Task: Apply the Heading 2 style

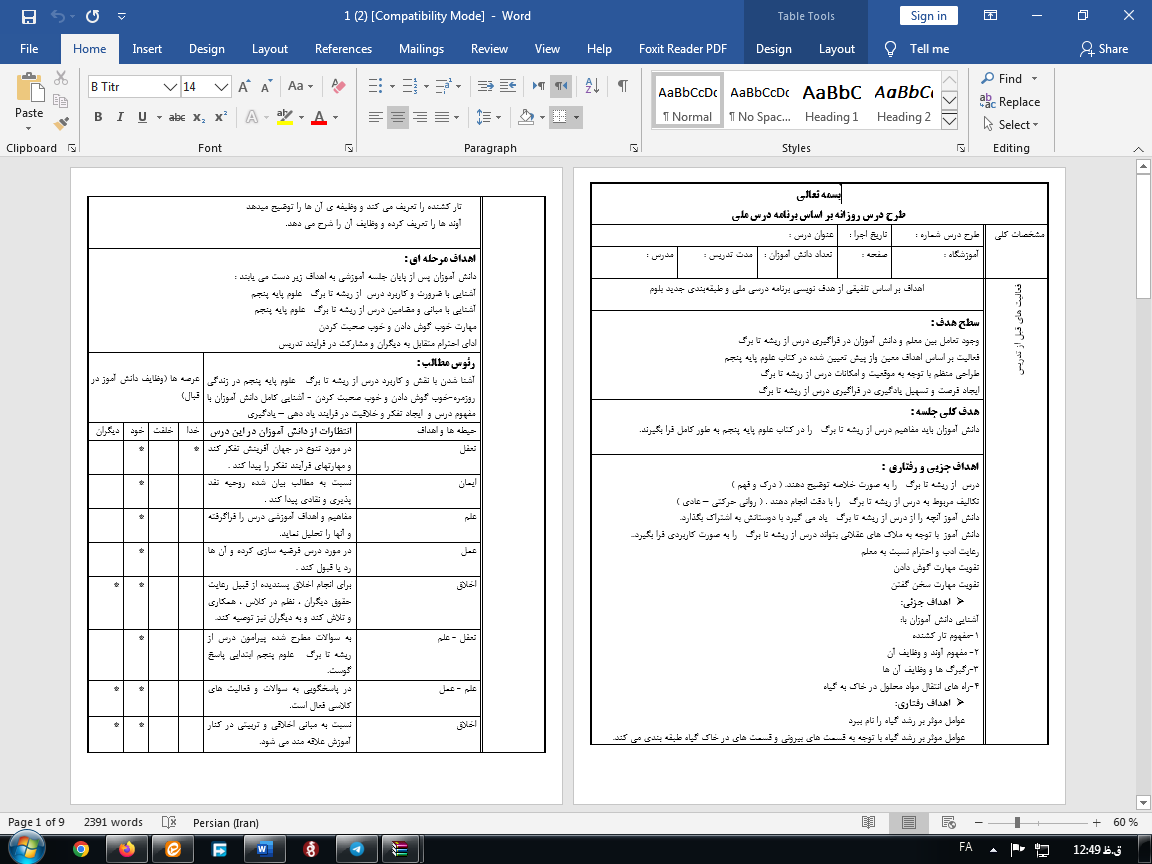Action: coord(903,101)
